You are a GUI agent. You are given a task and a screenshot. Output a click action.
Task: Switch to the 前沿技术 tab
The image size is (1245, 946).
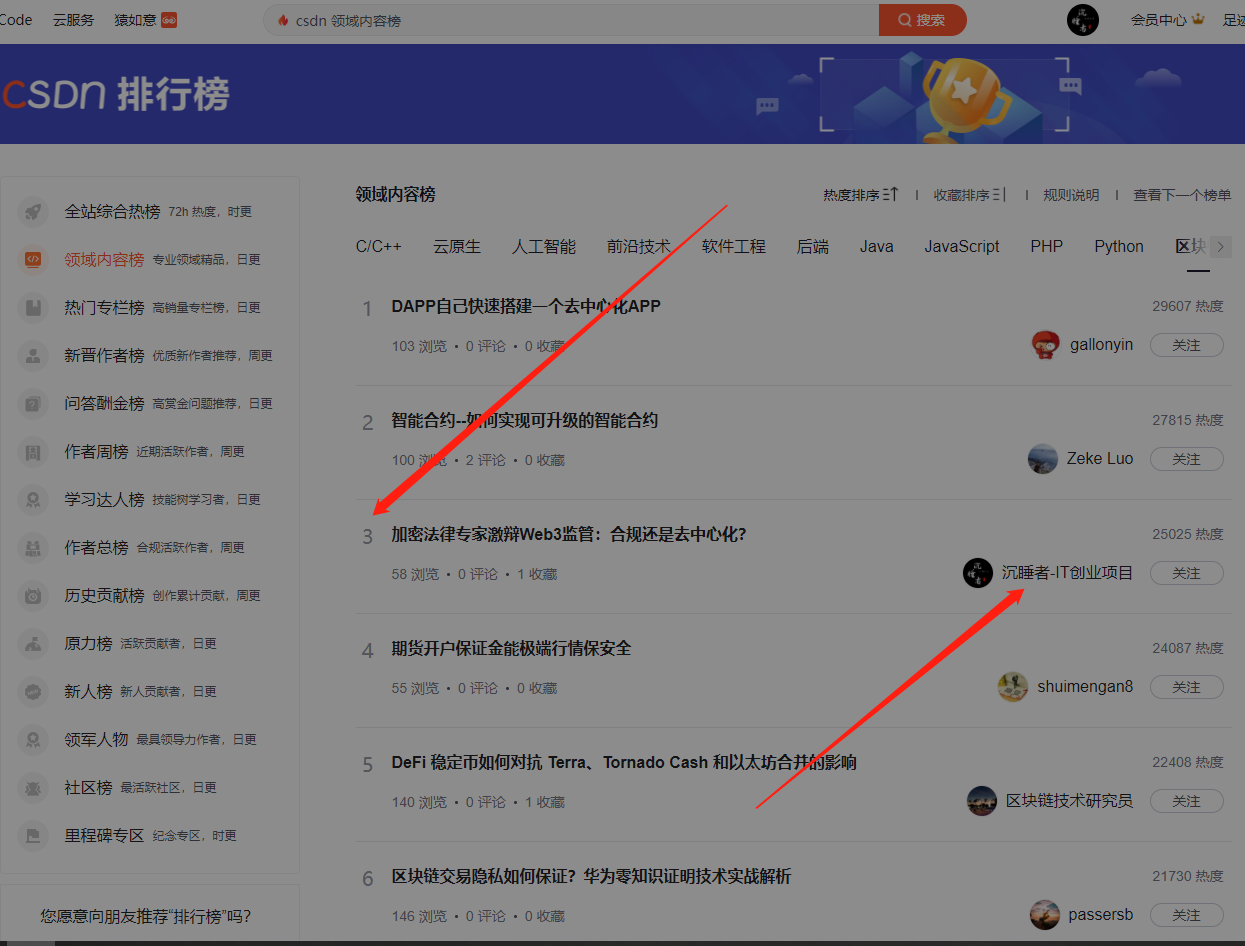point(639,247)
